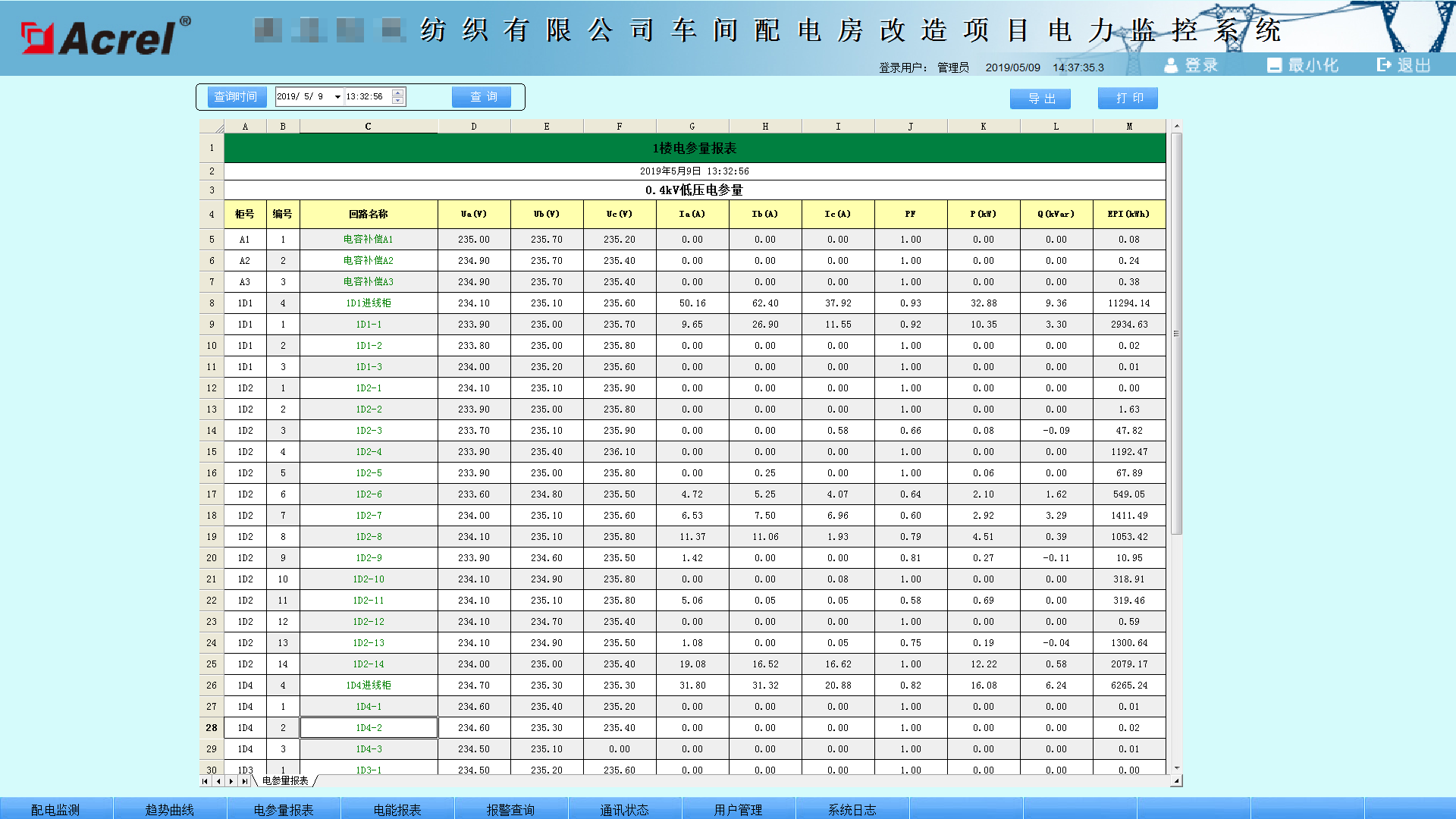Click the 打印 print button
The image size is (1456, 819).
coord(1128,98)
